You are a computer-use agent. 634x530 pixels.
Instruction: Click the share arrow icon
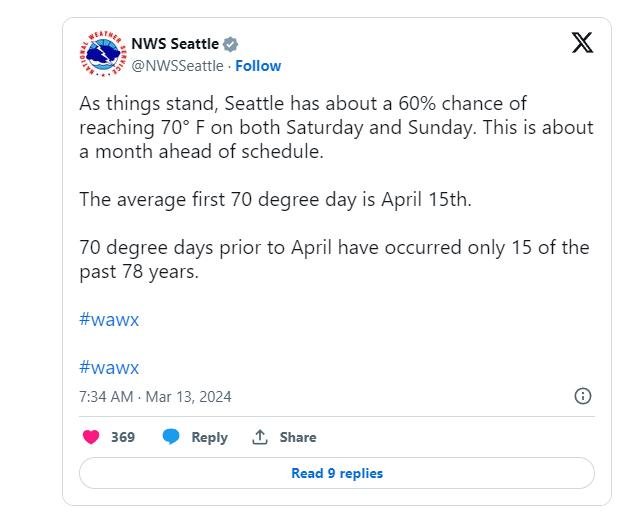(260, 437)
